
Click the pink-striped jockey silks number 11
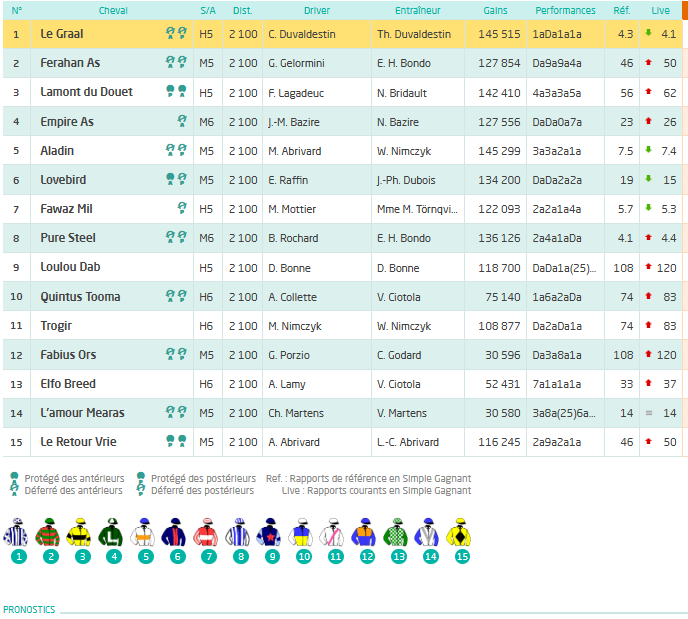pyautogui.click(x=332, y=533)
